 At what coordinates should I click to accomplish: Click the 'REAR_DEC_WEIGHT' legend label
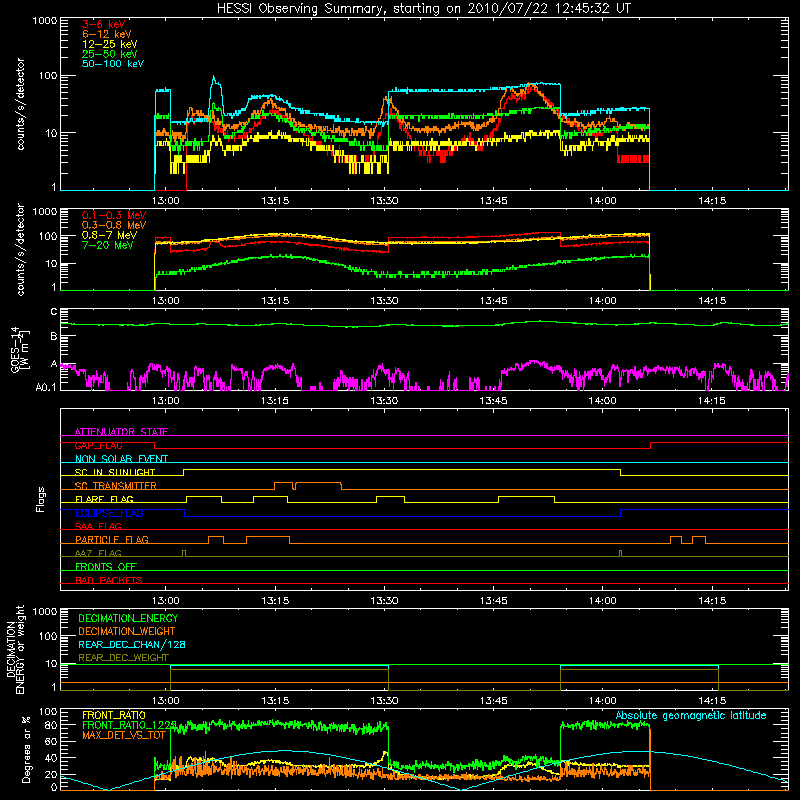[123, 658]
